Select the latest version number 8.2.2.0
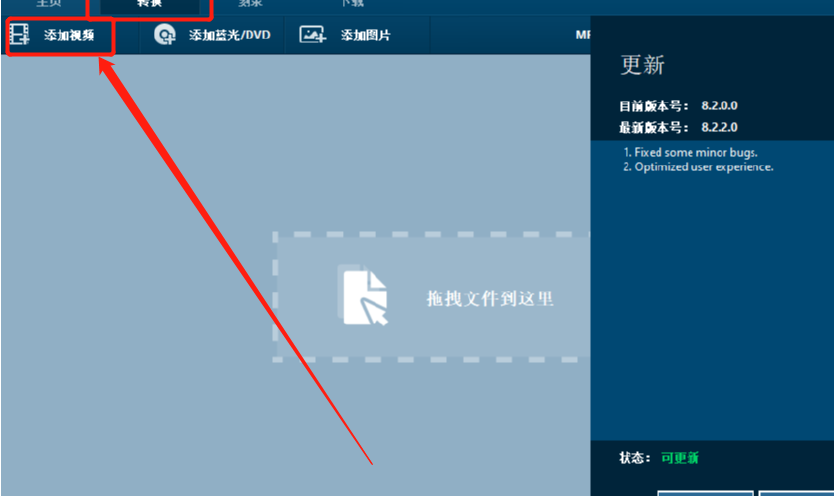836x496 pixels. coord(719,127)
